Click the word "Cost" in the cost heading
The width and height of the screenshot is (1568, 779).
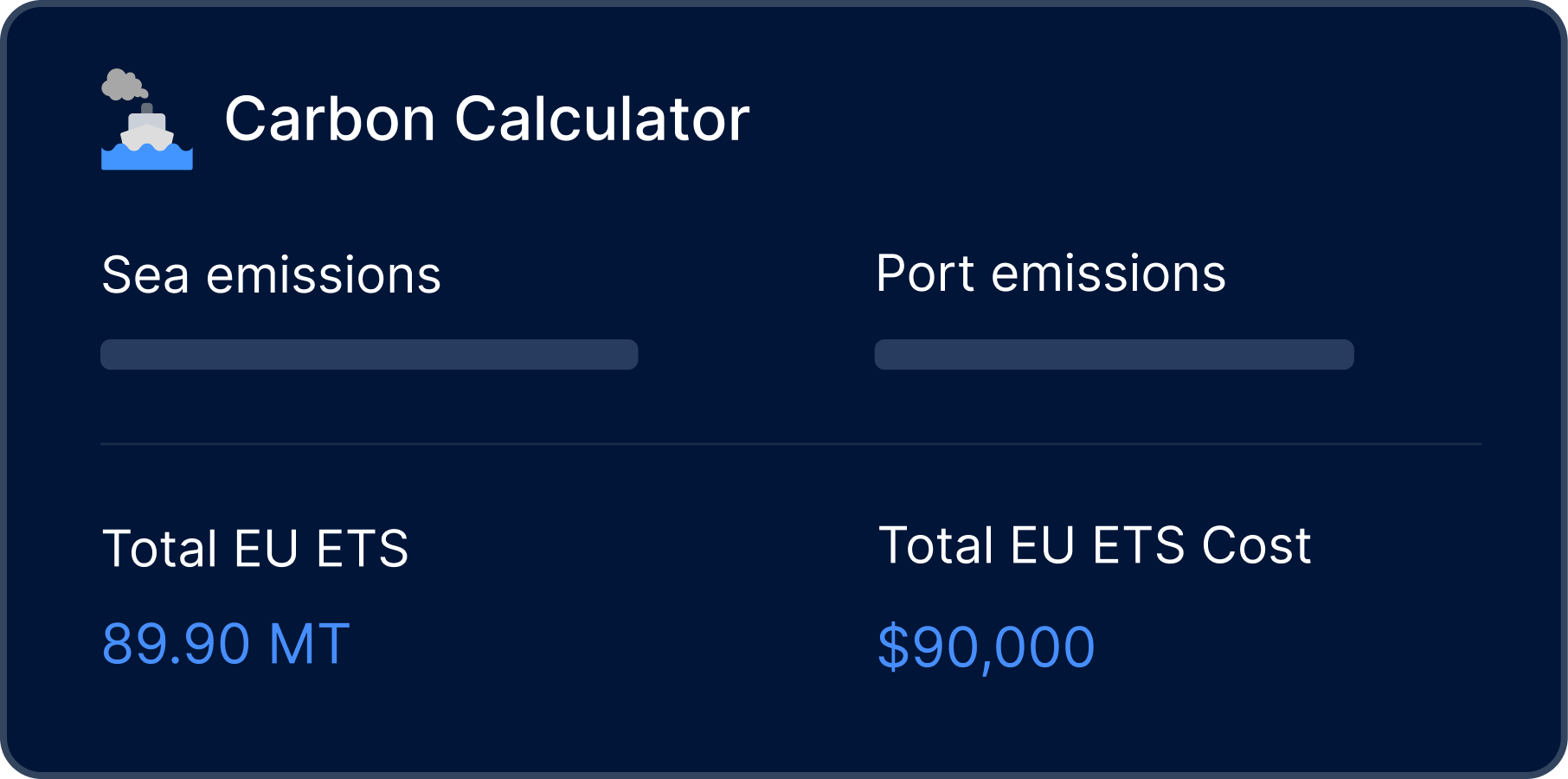click(1256, 545)
